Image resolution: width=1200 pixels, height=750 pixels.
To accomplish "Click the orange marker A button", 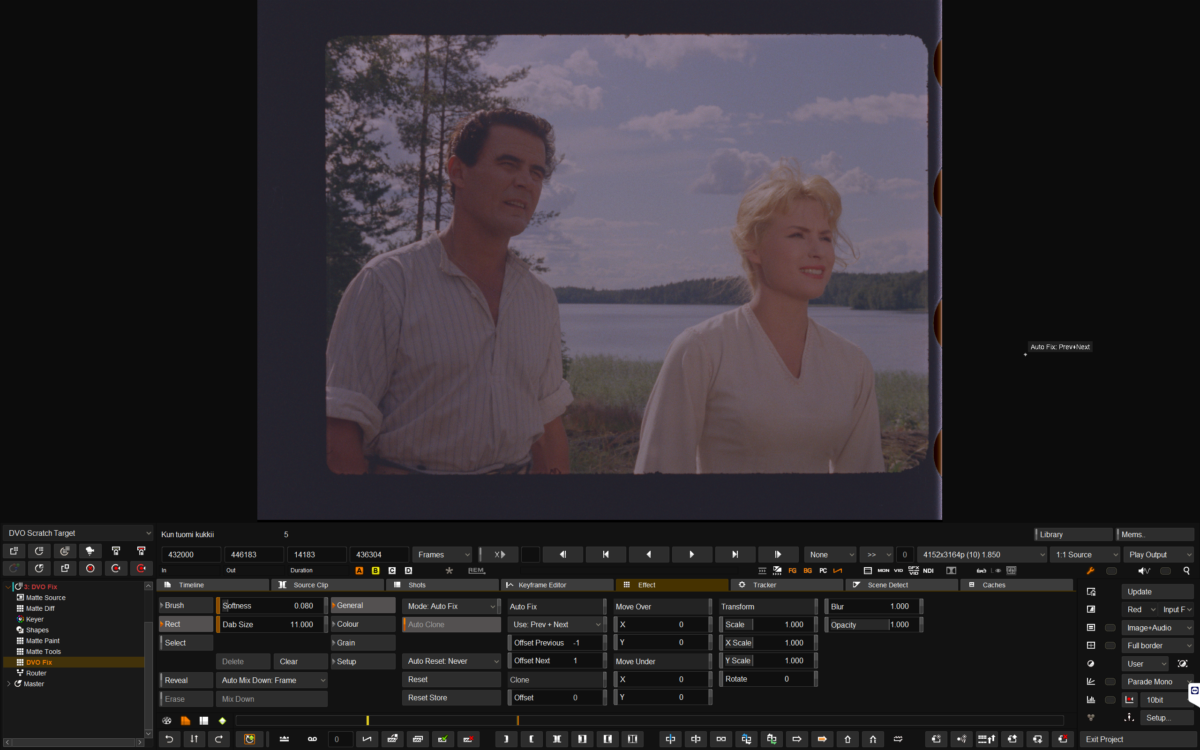I will [359, 571].
